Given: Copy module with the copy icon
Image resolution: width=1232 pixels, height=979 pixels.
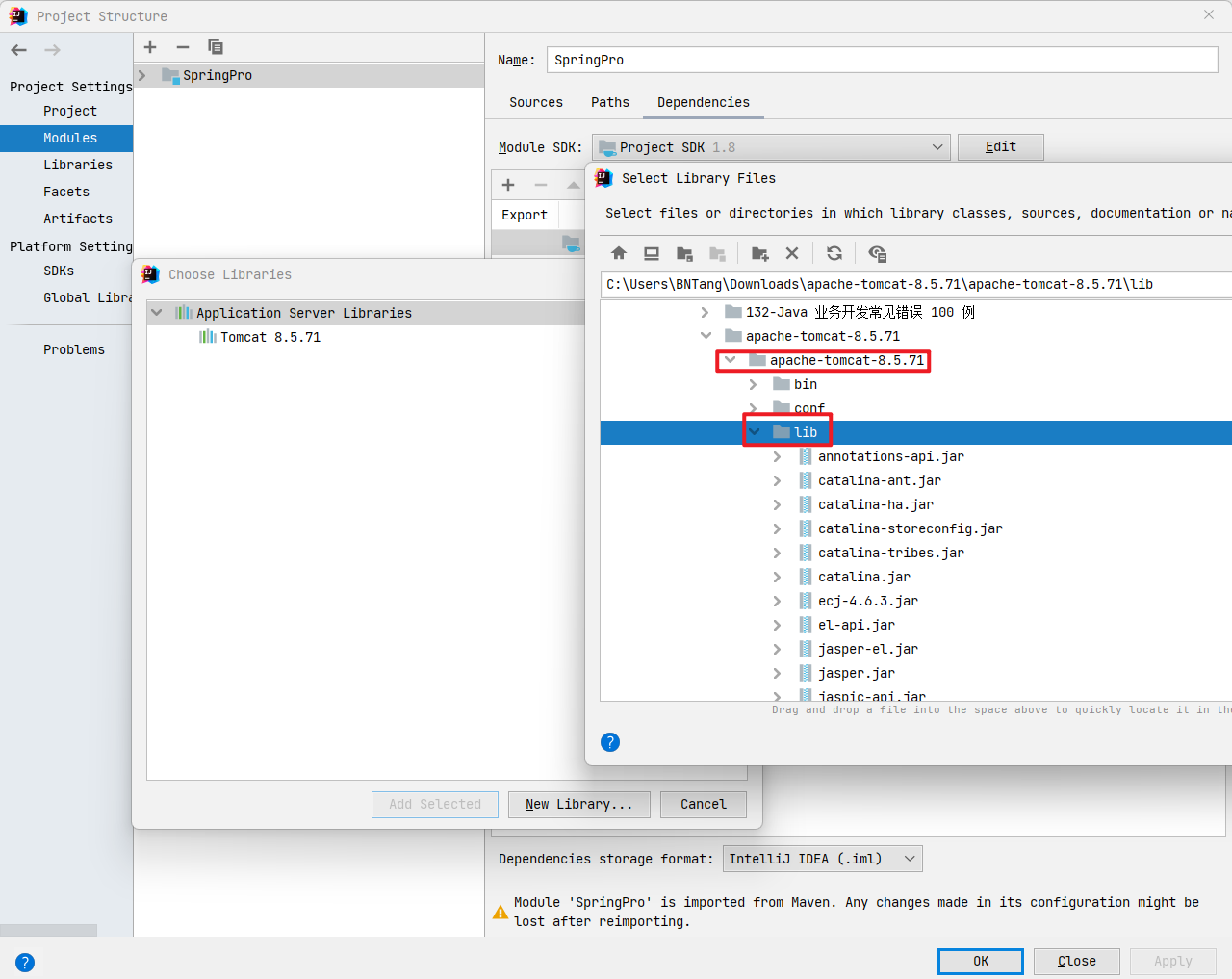Looking at the screenshot, I should 216,47.
